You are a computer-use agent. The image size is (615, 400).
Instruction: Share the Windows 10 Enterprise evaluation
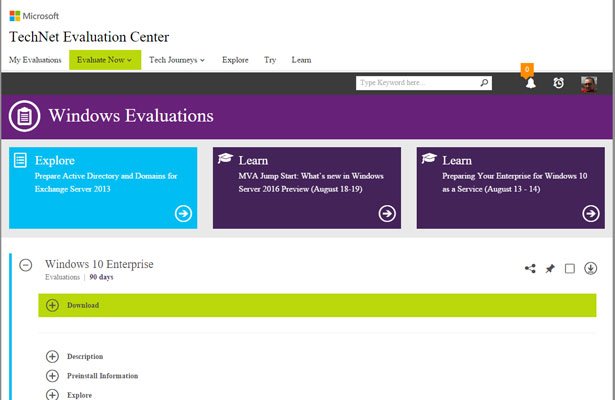pyautogui.click(x=530, y=268)
